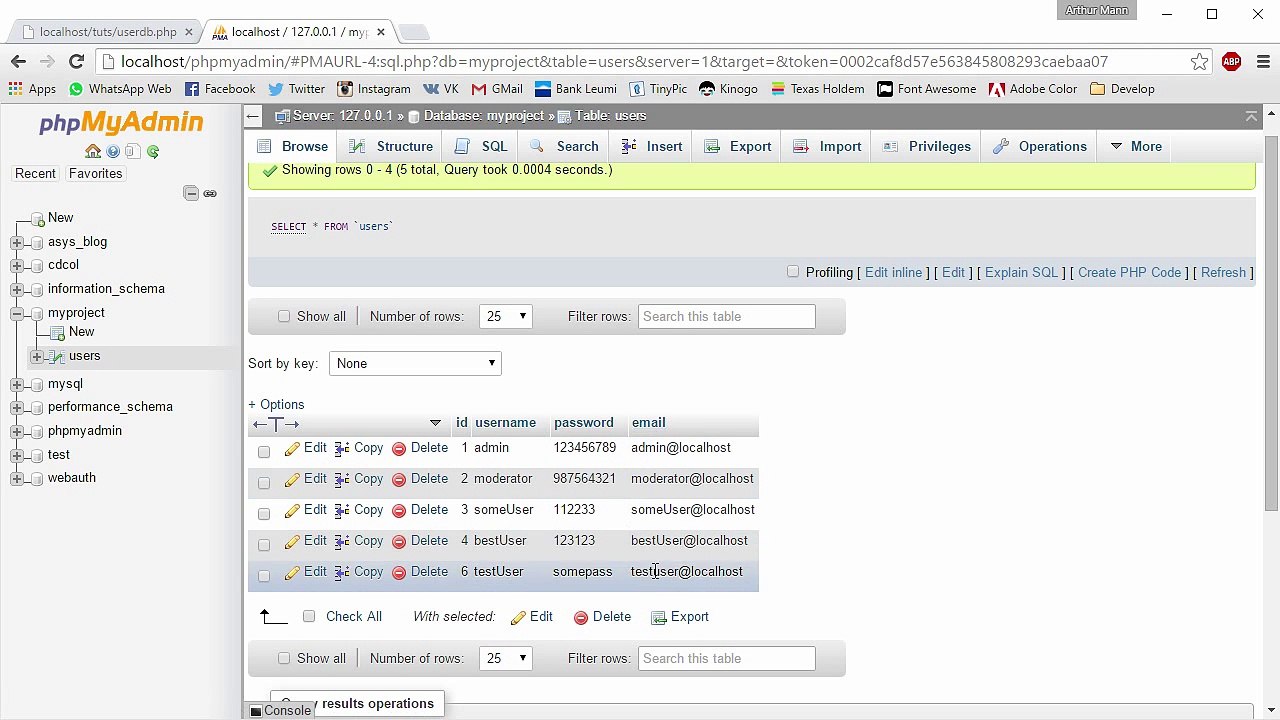Tick the Check All checkbox

[x=309, y=616]
